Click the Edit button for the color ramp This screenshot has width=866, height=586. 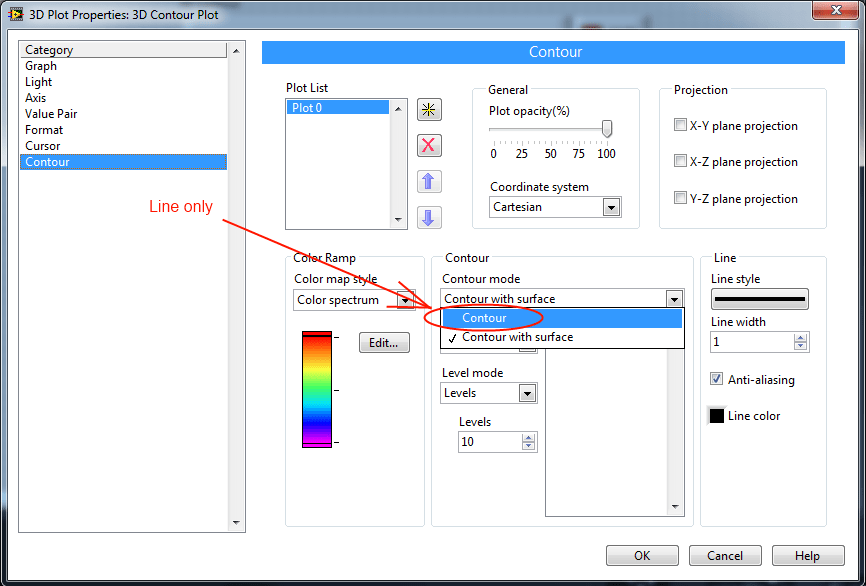coord(384,342)
